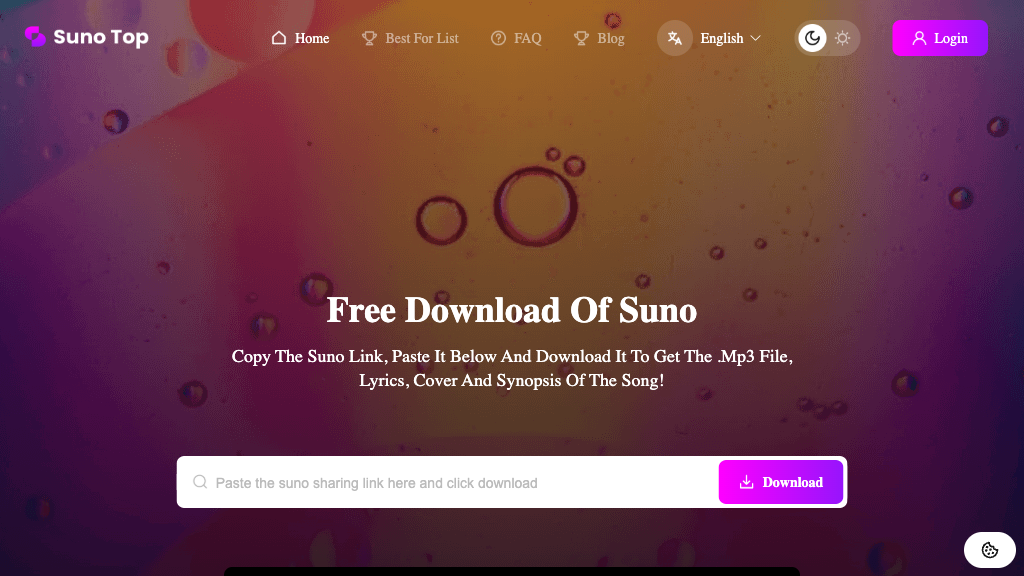Click the translate language icon
The height and width of the screenshot is (576, 1024).
click(675, 38)
